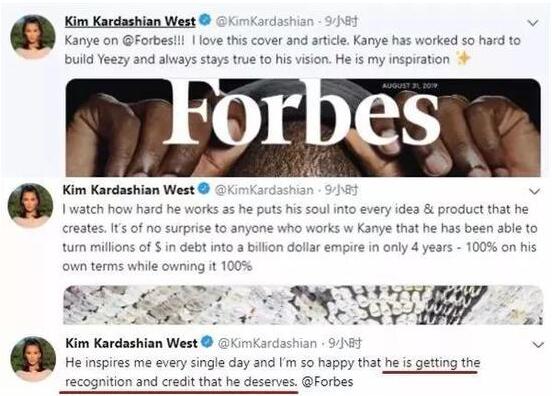
Task: Click @KimKardashian handle in first tweet
Action: (264, 22)
